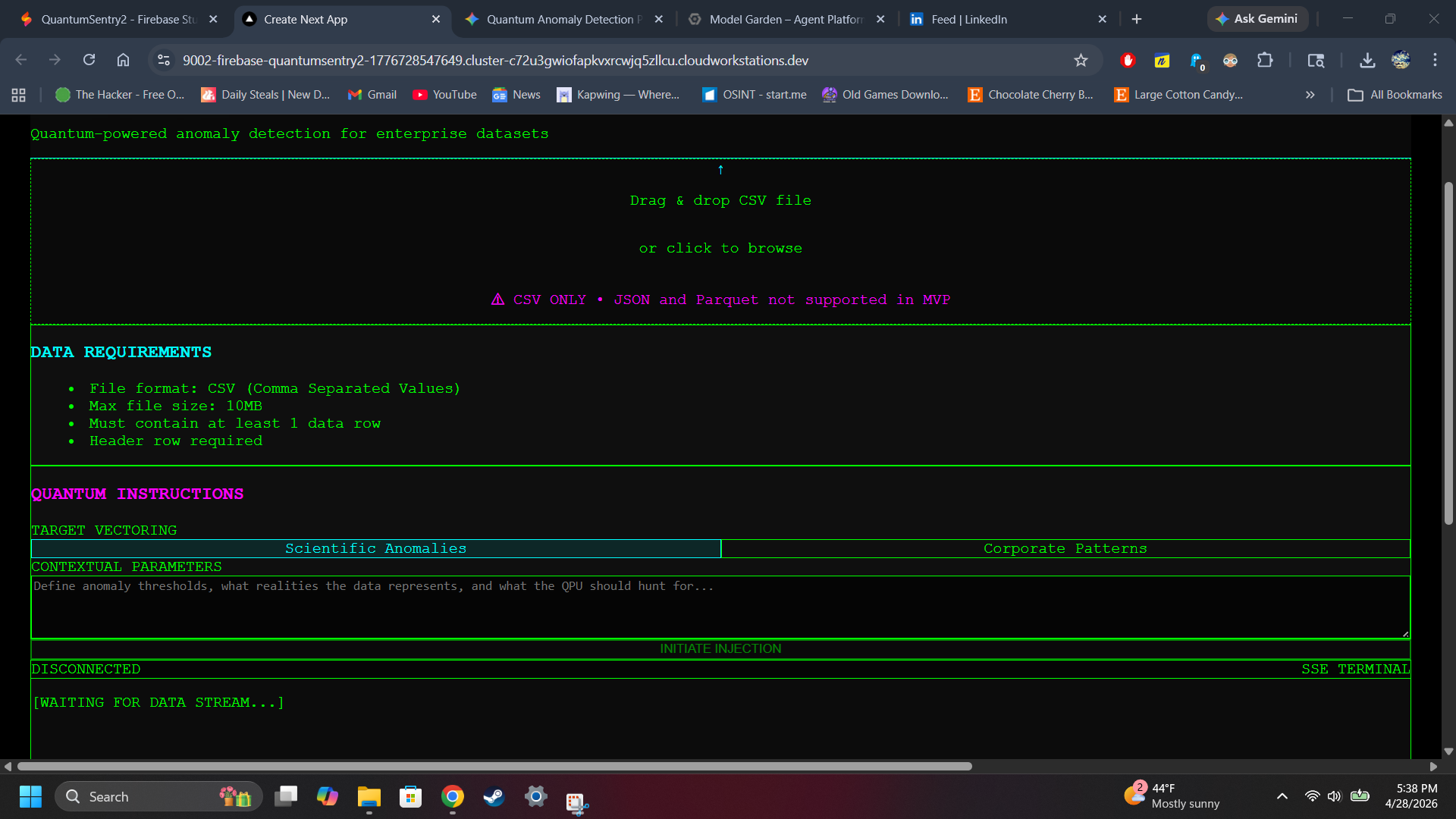Open Chrome three-dot menu
The height and width of the screenshot is (819, 1456).
click(1435, 60)
